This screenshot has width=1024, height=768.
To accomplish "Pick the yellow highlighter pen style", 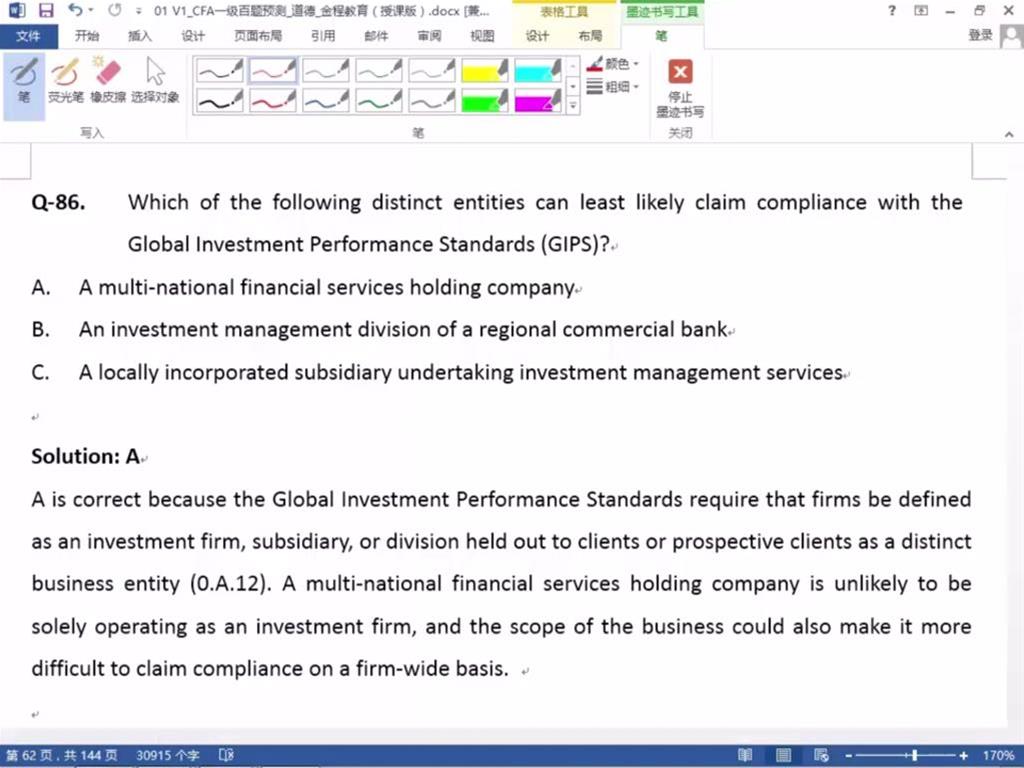I will point(485,70).
